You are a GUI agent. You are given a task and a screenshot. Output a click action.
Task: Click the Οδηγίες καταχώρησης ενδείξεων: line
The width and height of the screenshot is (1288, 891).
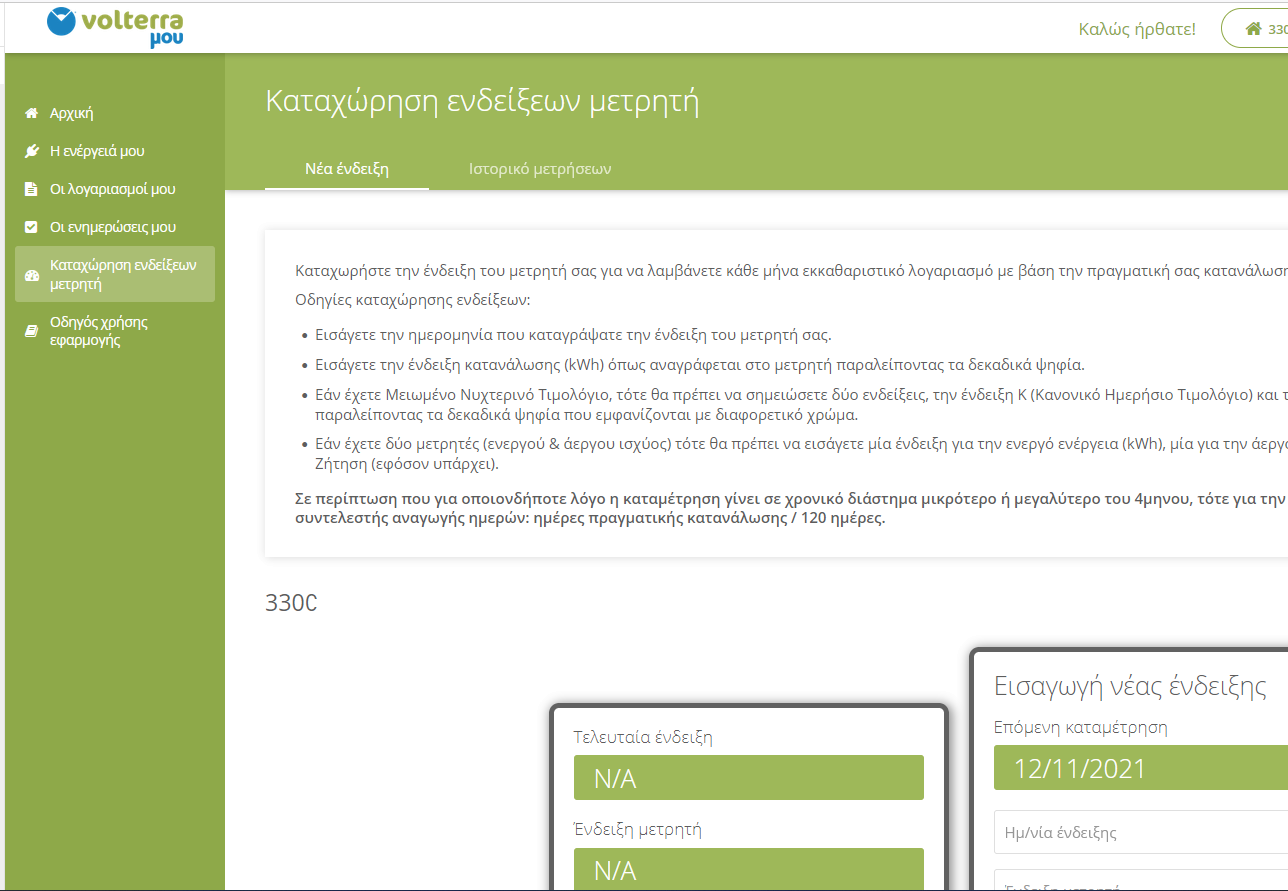click(x=415, y=300)
